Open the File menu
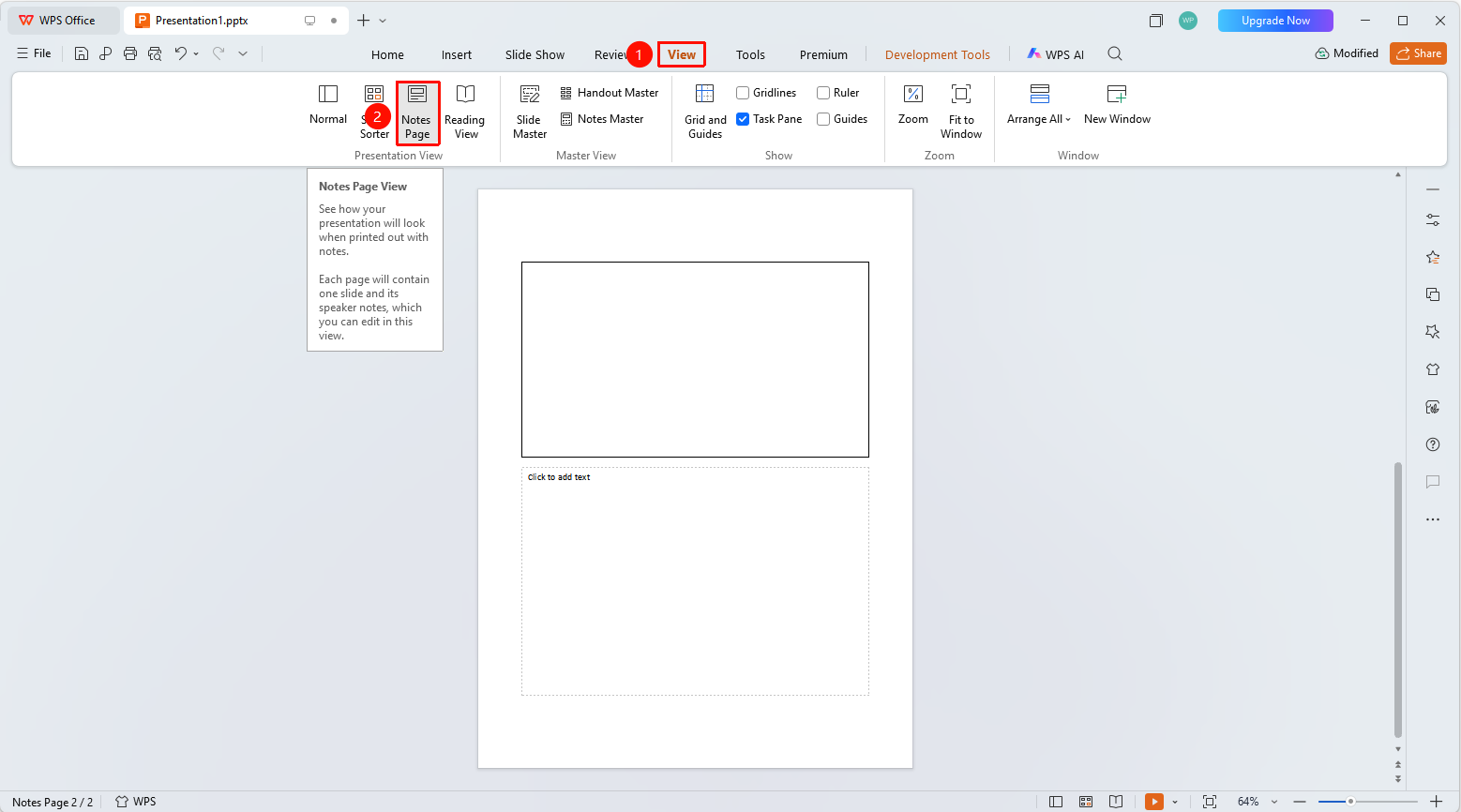The width and height of the screenshot is (1461, 812). coord(34,53)
